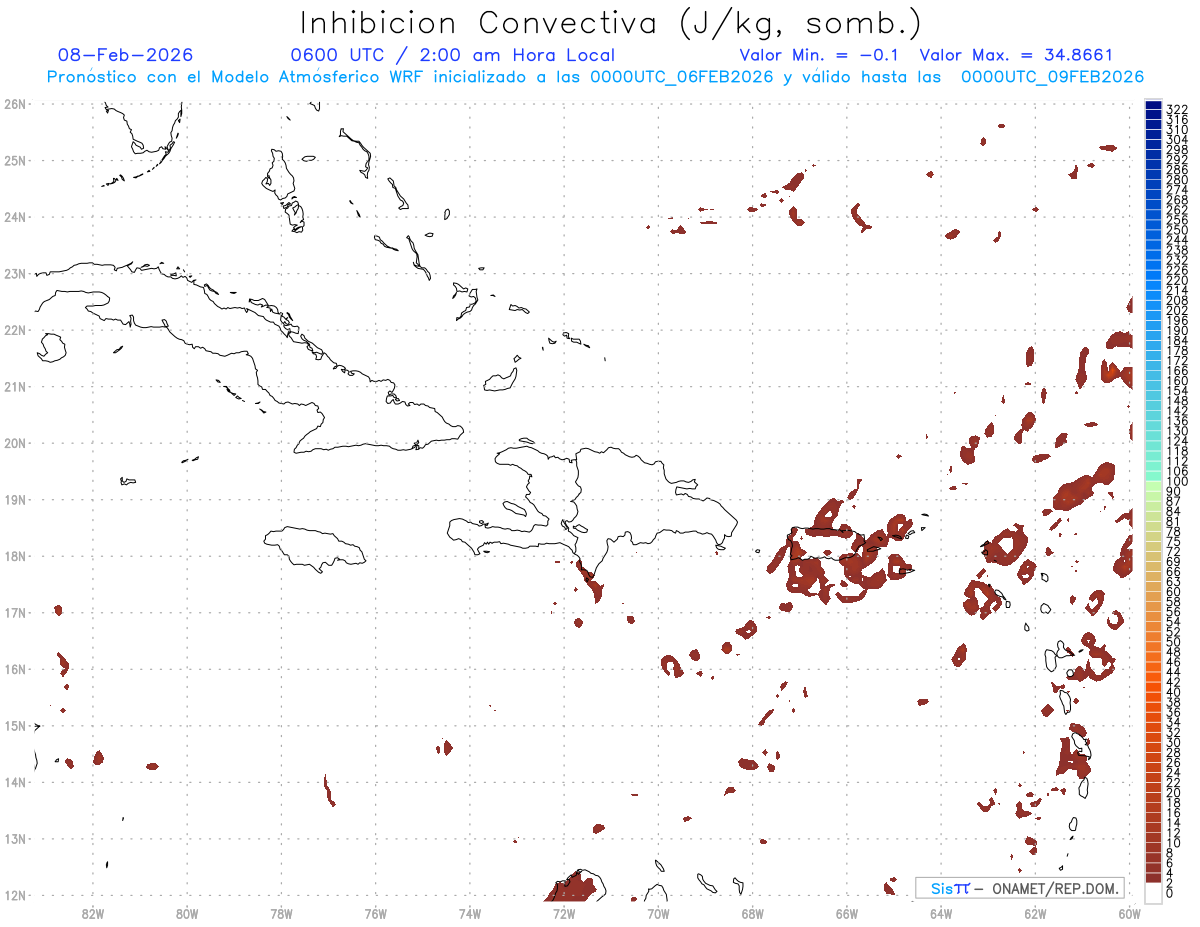1200x927 pixels.
Task: Click the '76W' longitude label
Action: click(375, 912)
